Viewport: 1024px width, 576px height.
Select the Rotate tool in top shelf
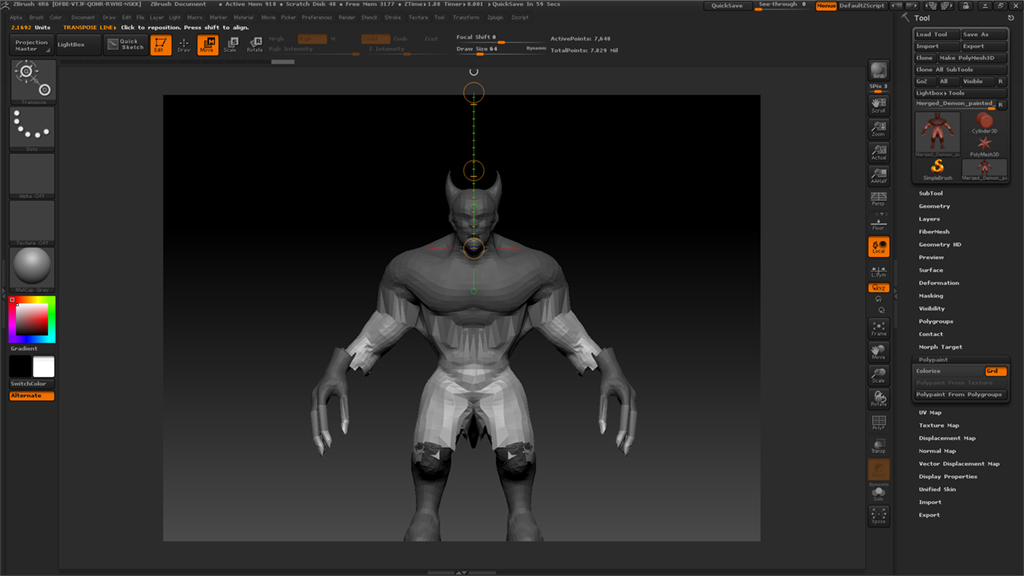[x=255, y=44]
